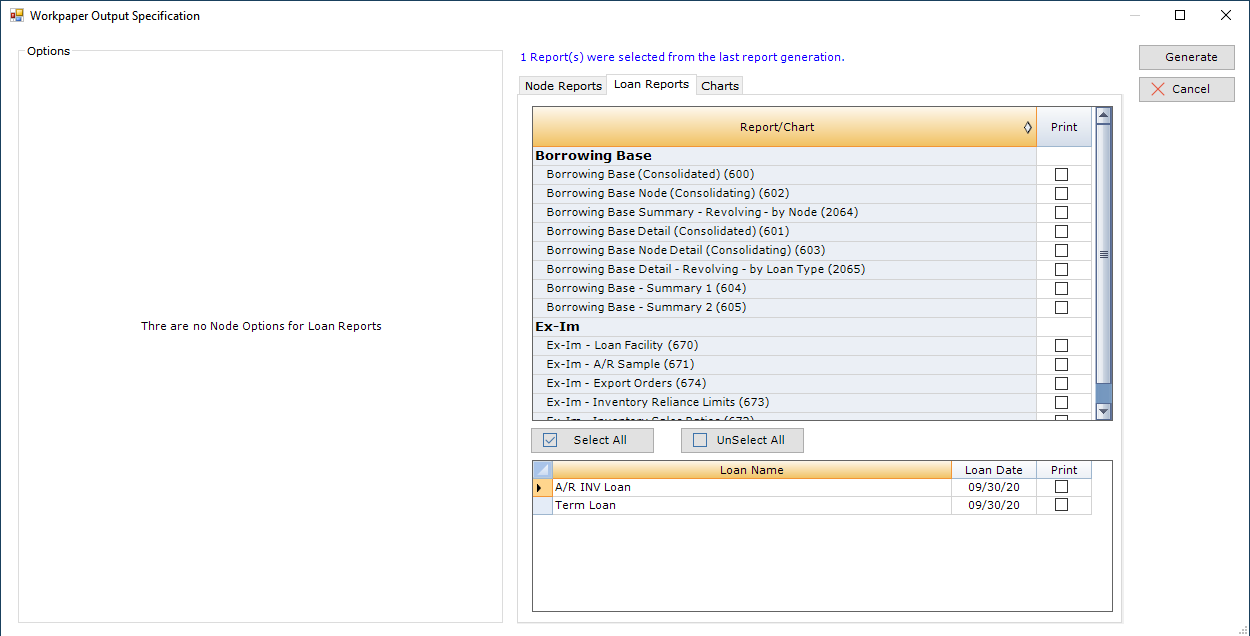This screenshot has width=1250, height=636.
Task: Click UnSelect All with empty box icon
Action: pyautogui.click(x=741, y=440)
